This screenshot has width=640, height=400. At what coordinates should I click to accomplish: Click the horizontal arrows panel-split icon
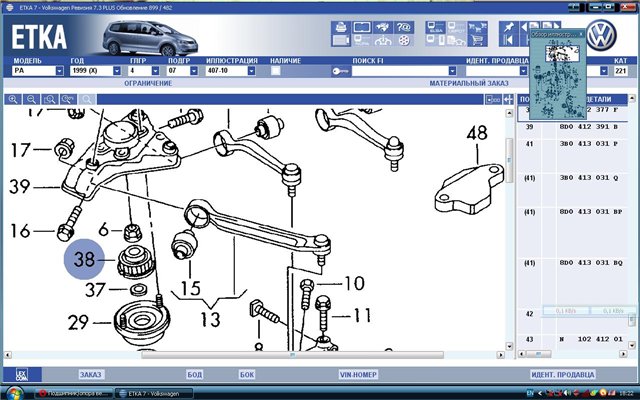508,99
